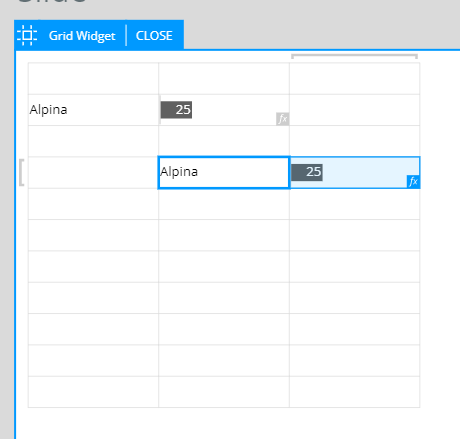Select the empty cell right of gray fx icon

(355, 110)
